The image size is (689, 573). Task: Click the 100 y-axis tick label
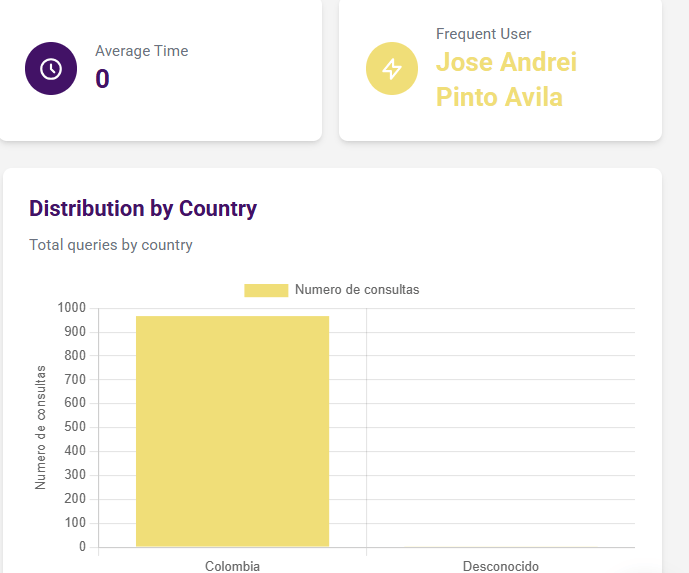[75, 523]
